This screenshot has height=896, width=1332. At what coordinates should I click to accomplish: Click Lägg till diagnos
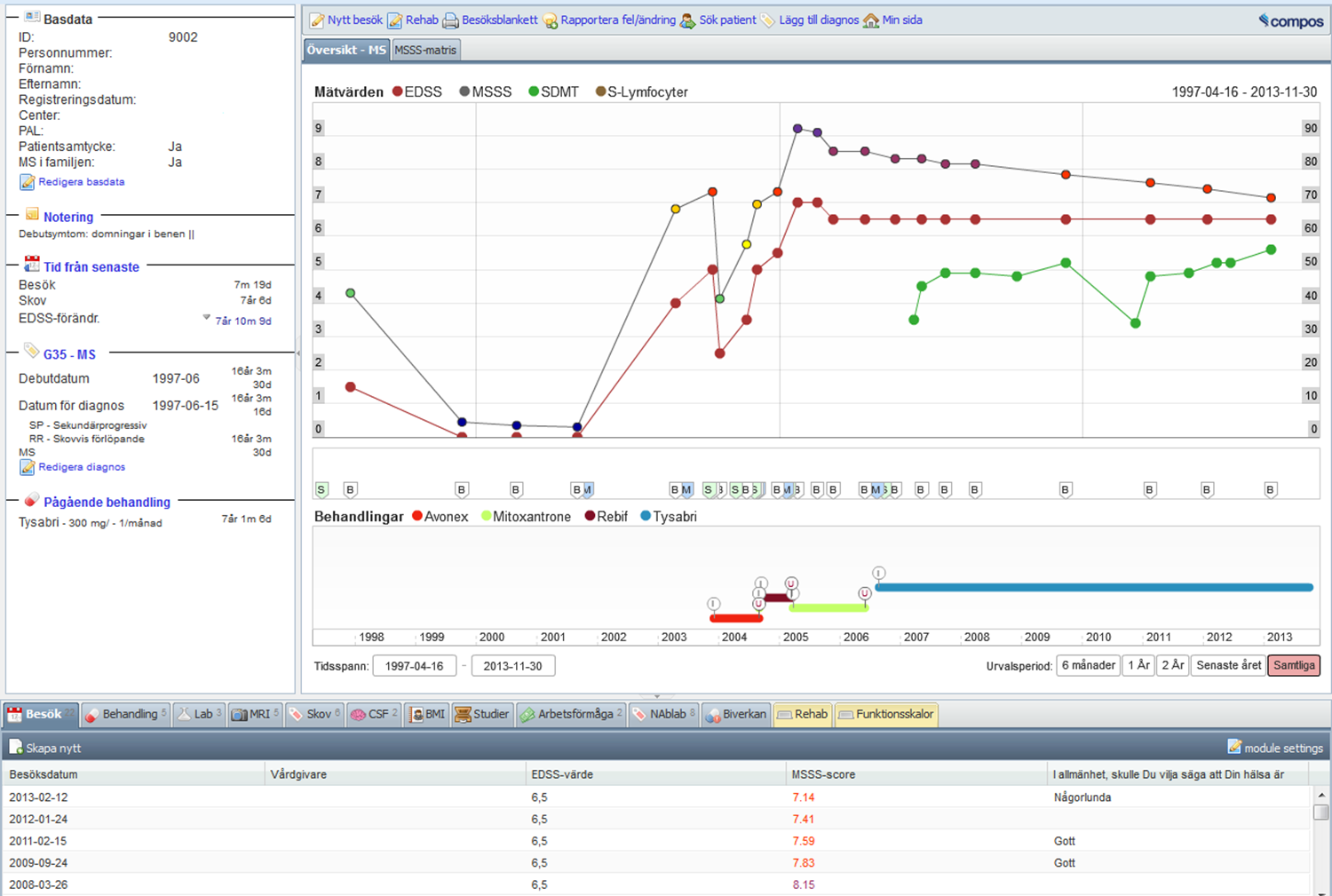click(x=809, y=20)
